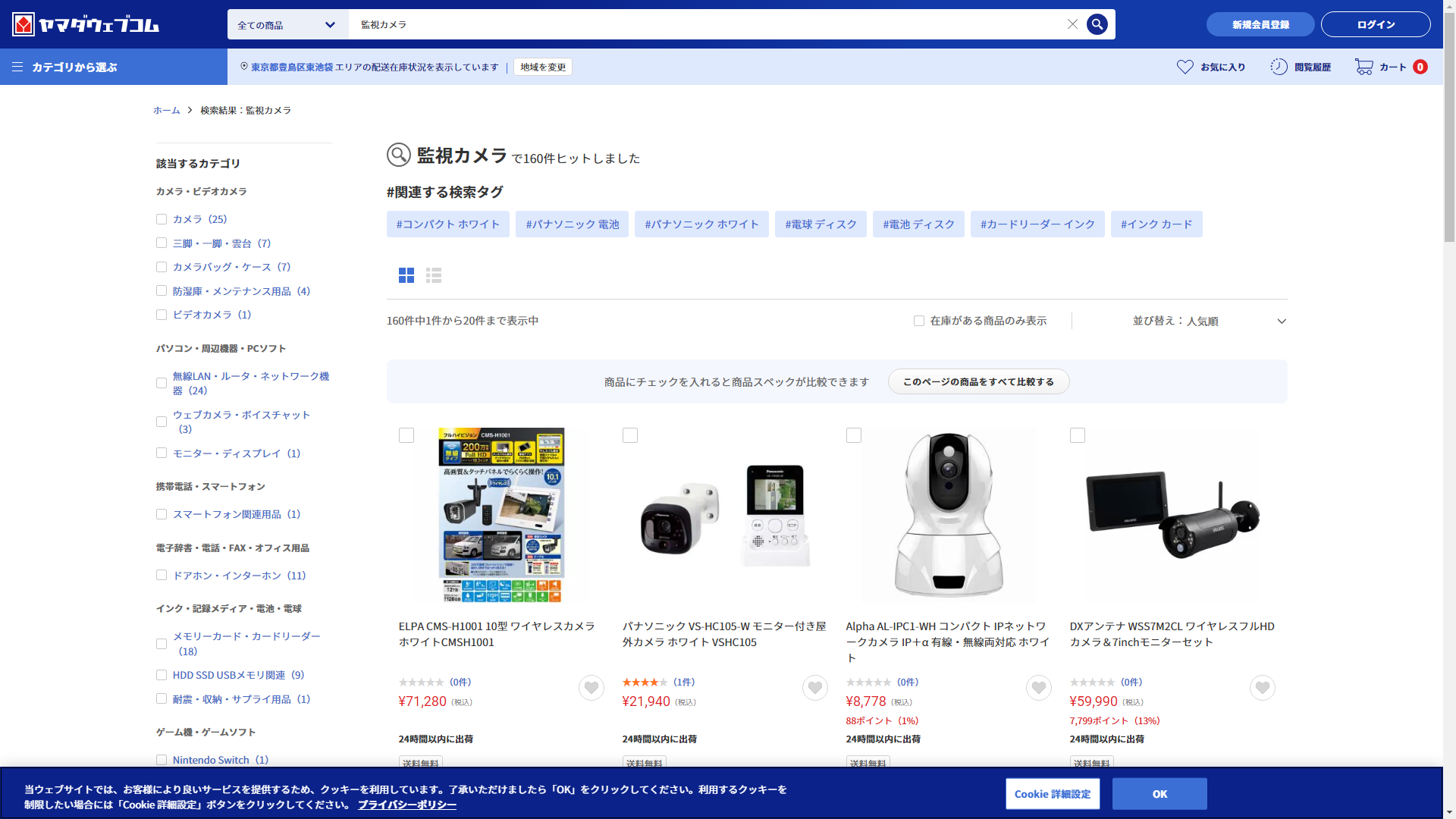Click the ログイン button

point(1375,24)
